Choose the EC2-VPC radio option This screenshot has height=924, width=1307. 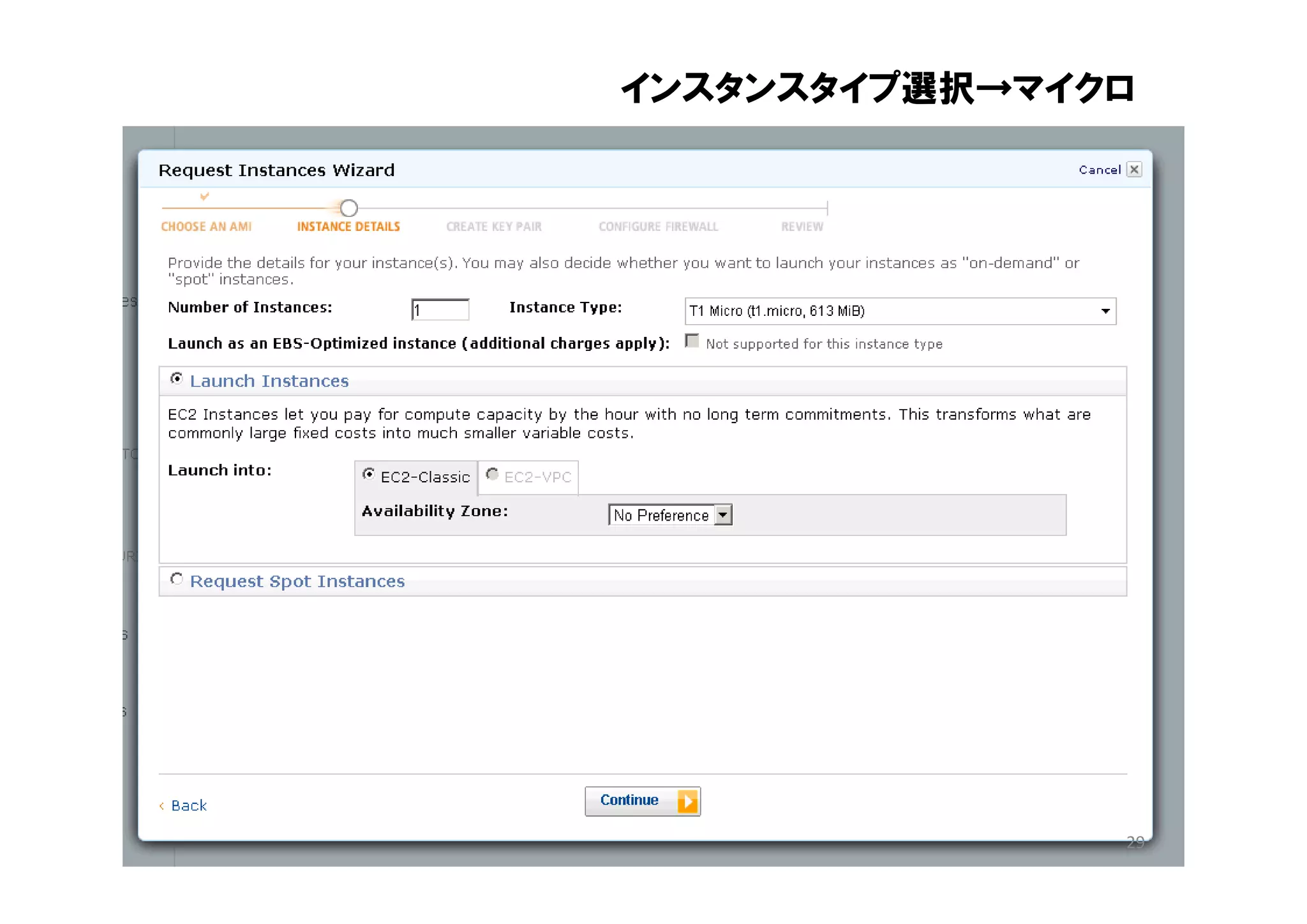[492, 474]
